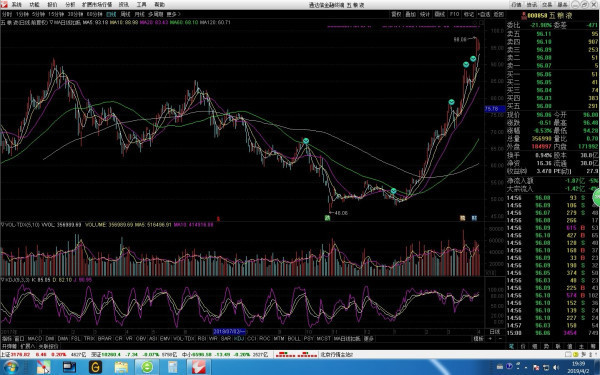This screenshot has width=600, height=375.
Task: Open the file explorer folder taskbar icon
Action: pos(121,367)
